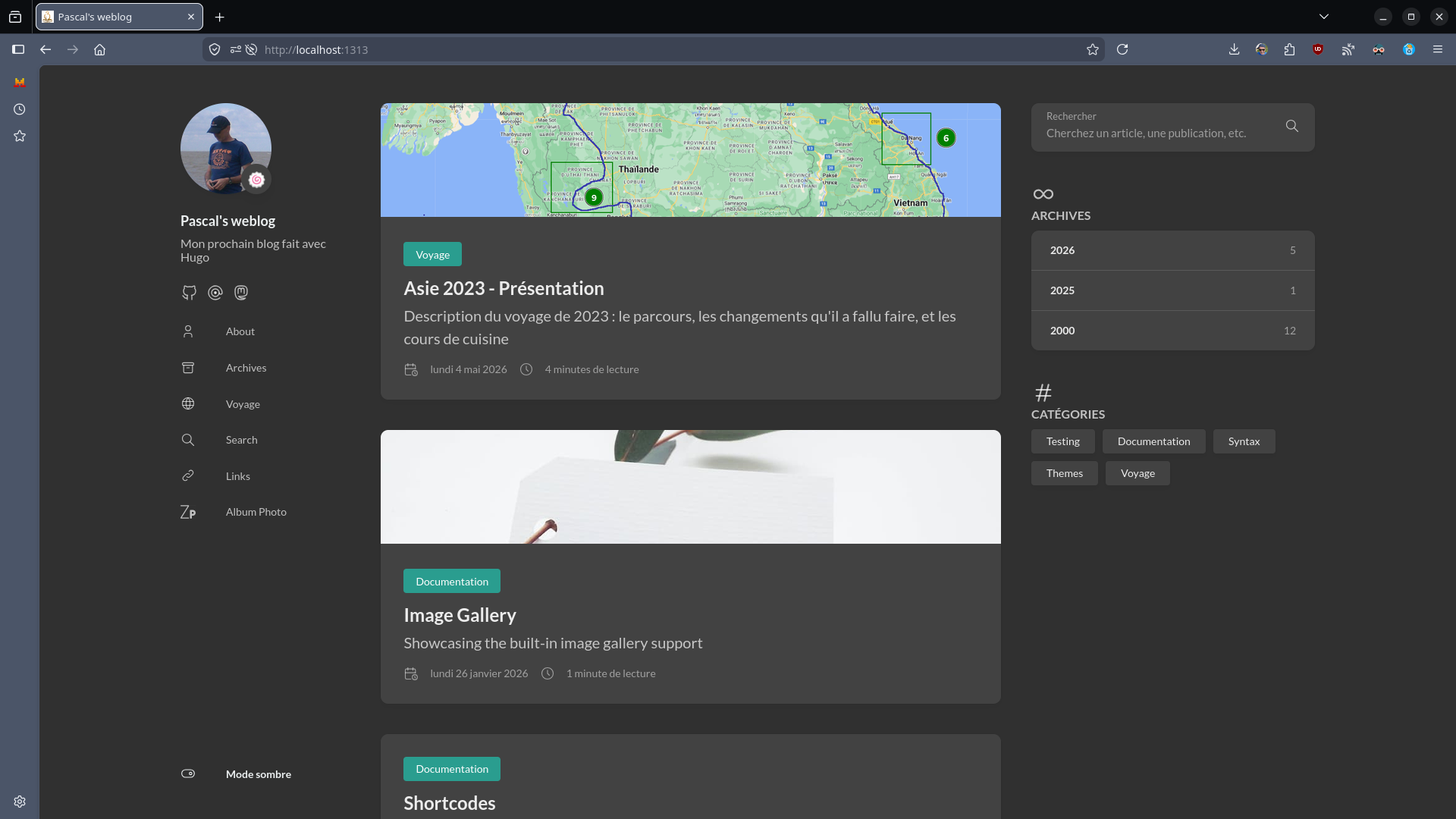Viewport: 1456px width, 819px height.
Task: Click the blue recycle-bin extension icon
Action: (x=1408, y=49)
